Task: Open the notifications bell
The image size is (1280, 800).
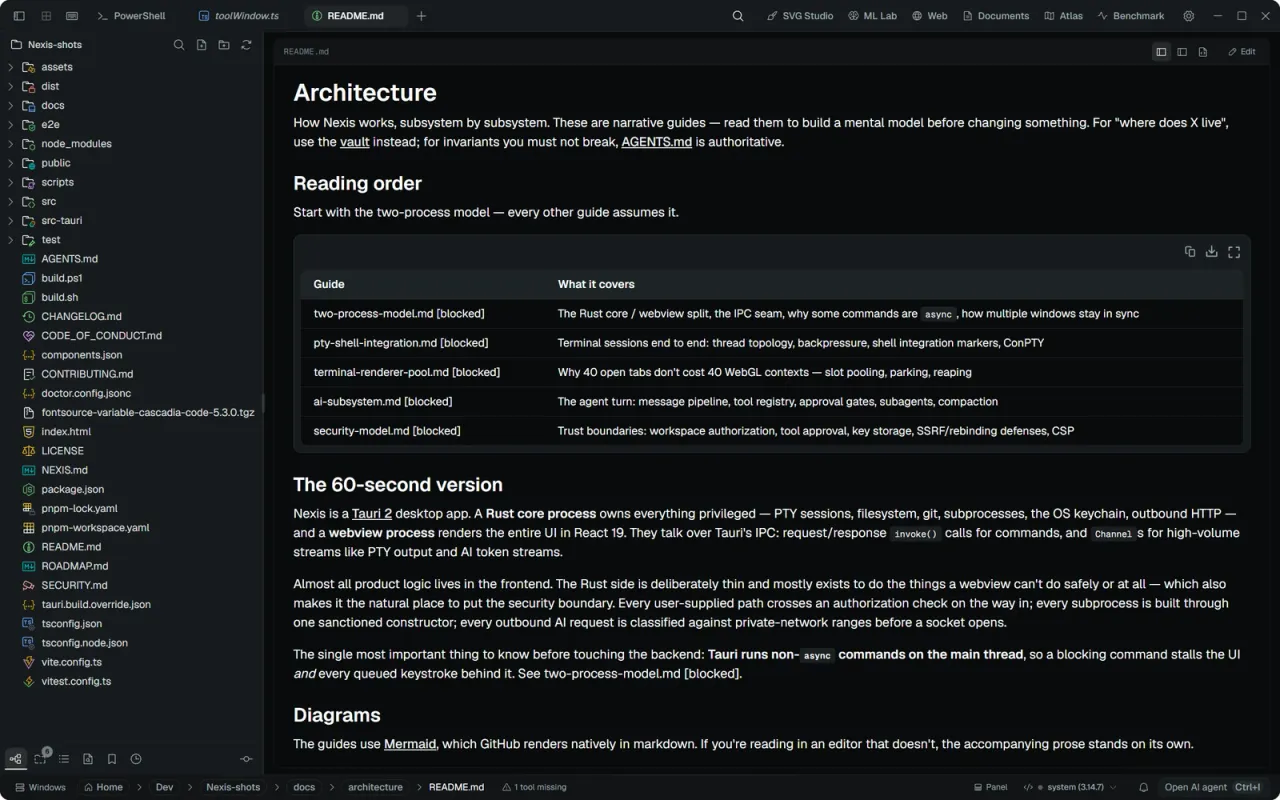Action: [x=1144, y=787]
